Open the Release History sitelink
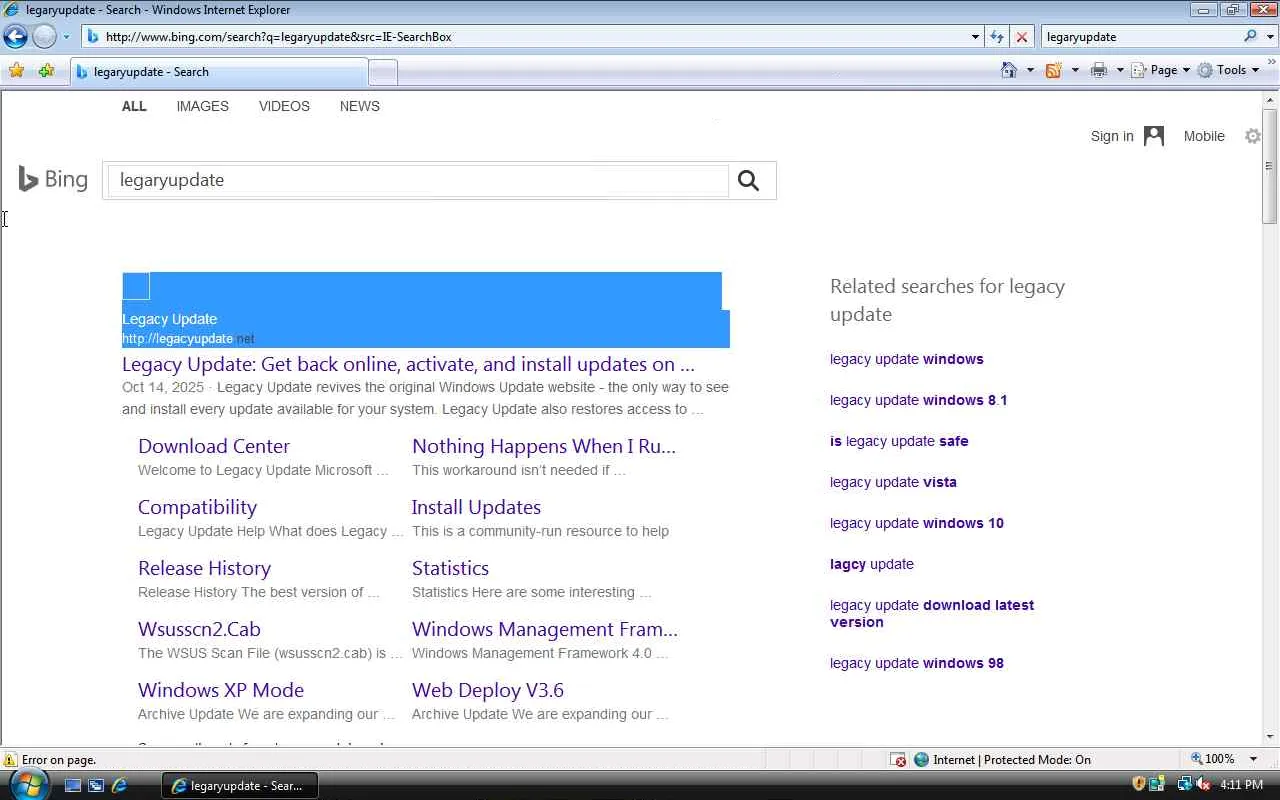 pyautogui.click(x=204, y=568)
